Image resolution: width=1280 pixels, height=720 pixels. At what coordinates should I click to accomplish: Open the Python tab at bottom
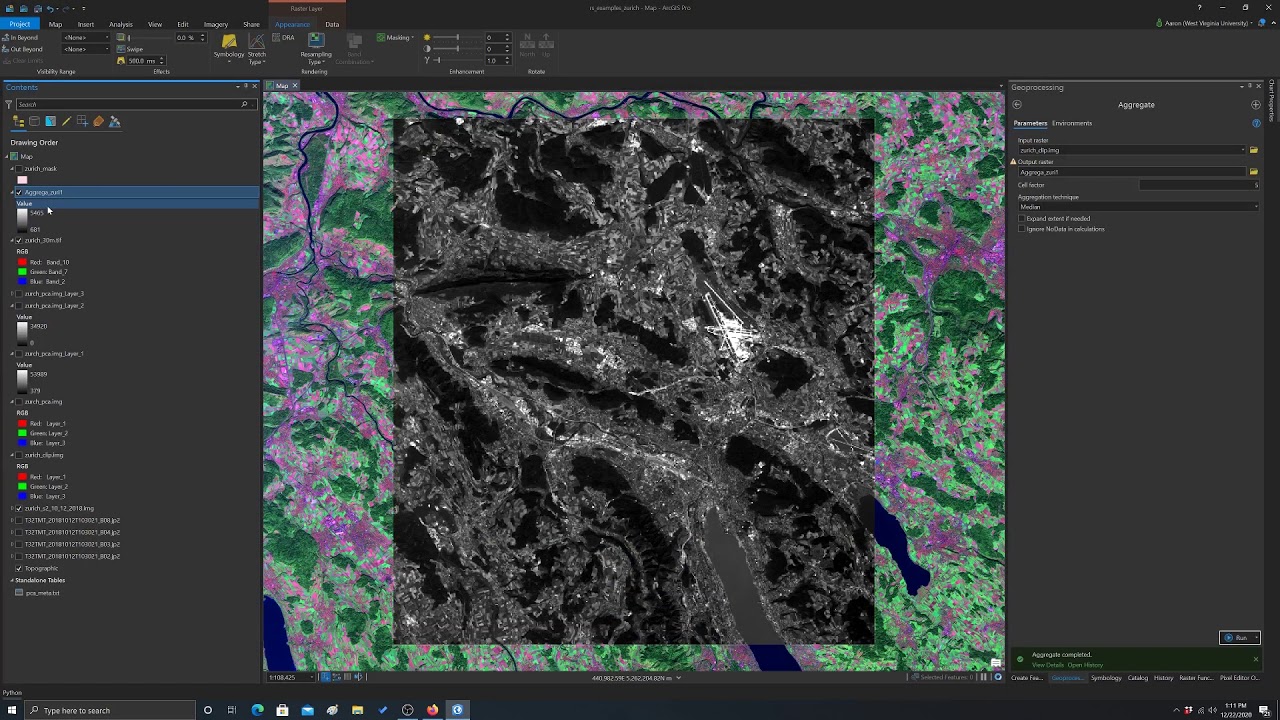coord(12,692)
